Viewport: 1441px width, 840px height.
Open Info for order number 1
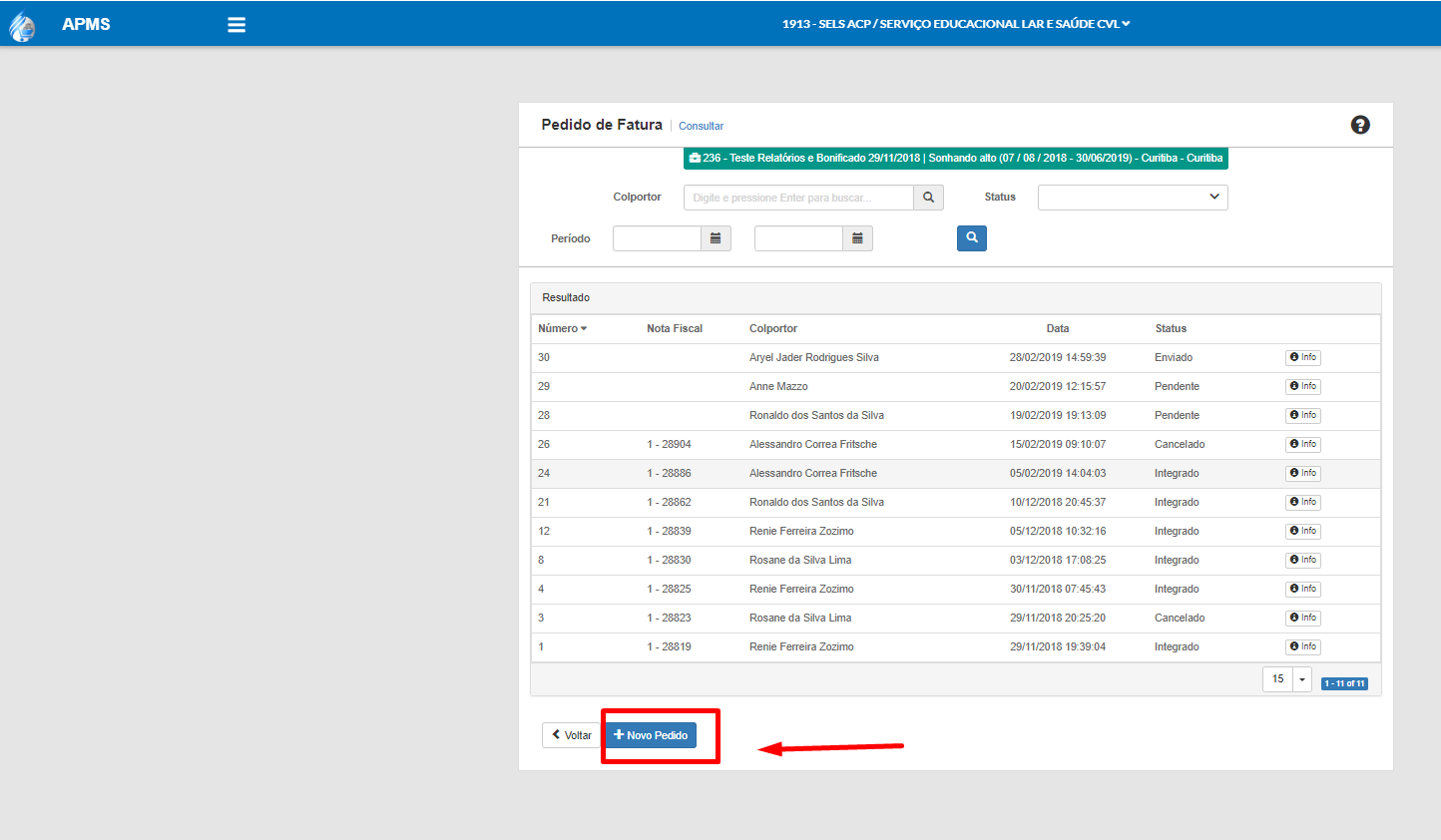pos(1303,646)
